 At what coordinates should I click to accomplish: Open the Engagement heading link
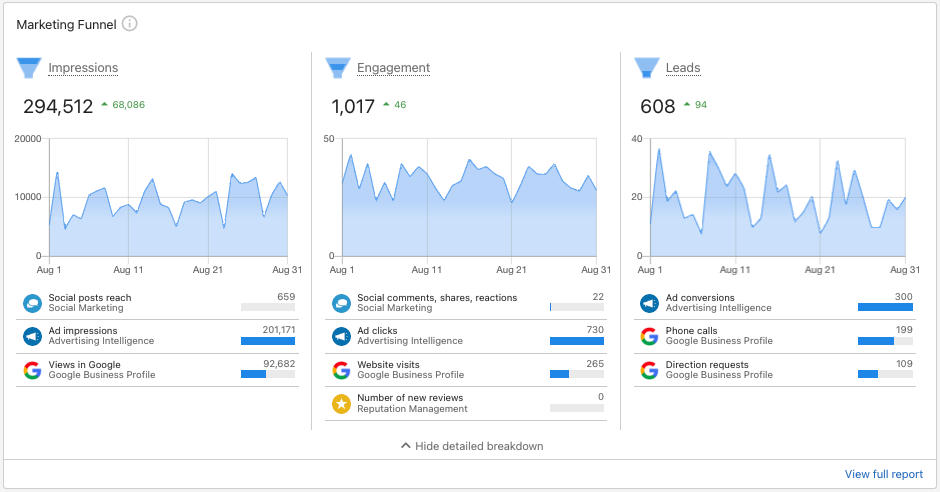click(393, 68)
